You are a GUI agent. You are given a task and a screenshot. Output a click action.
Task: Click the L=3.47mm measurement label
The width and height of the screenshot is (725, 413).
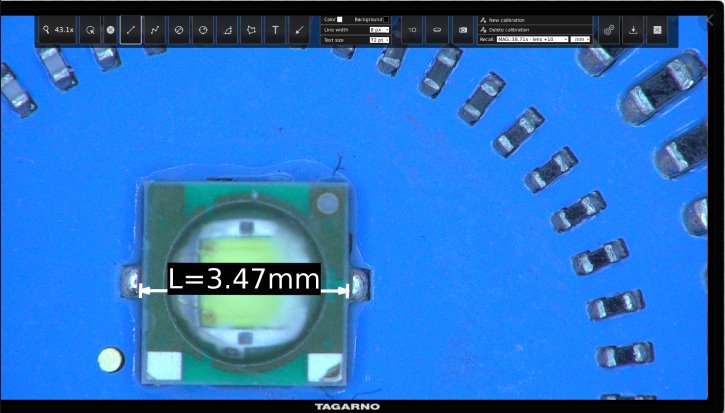[x=243, y=279]
